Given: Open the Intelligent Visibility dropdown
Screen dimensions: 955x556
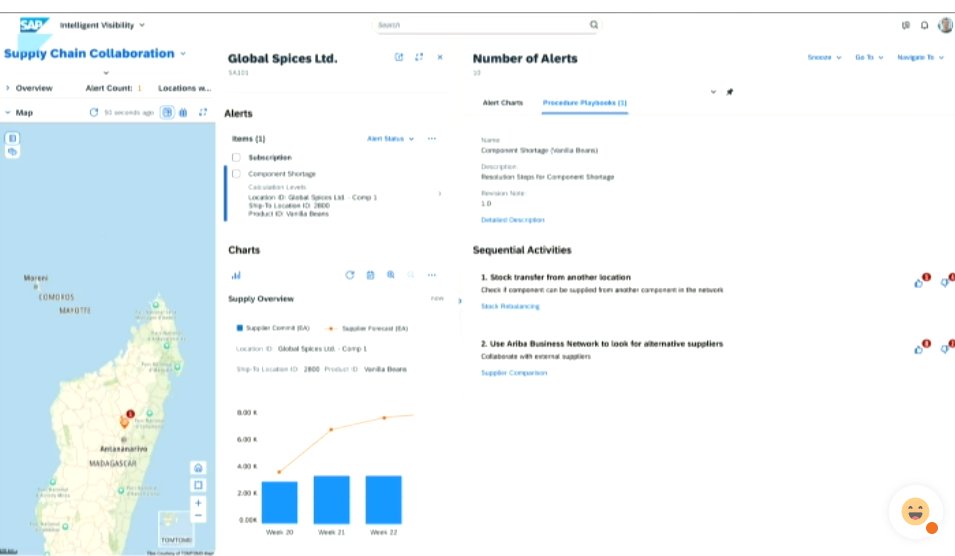Looking at the screenshot, I should (102, 25).
